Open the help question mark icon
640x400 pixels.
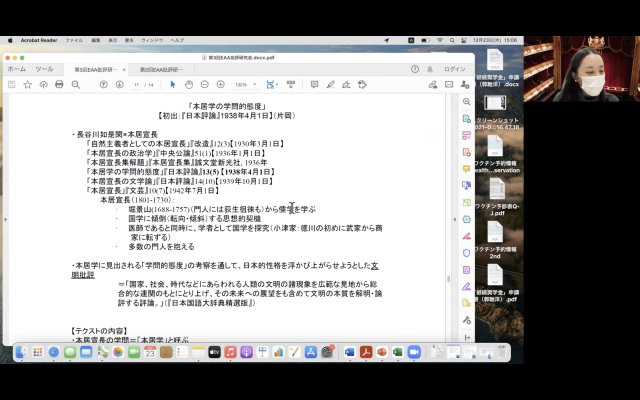pos(415,69)
